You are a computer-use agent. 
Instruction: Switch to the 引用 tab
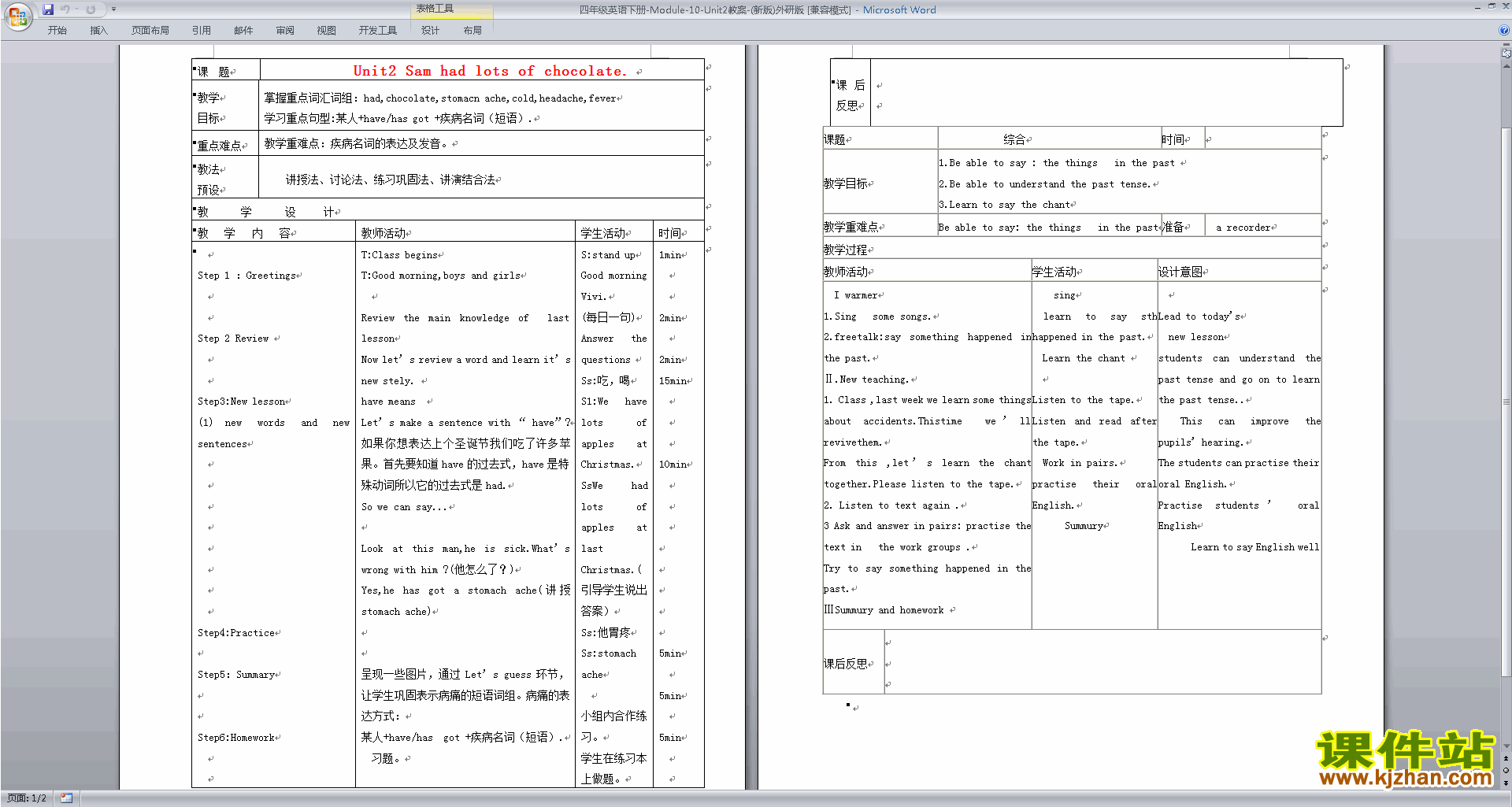coord(202,30)
